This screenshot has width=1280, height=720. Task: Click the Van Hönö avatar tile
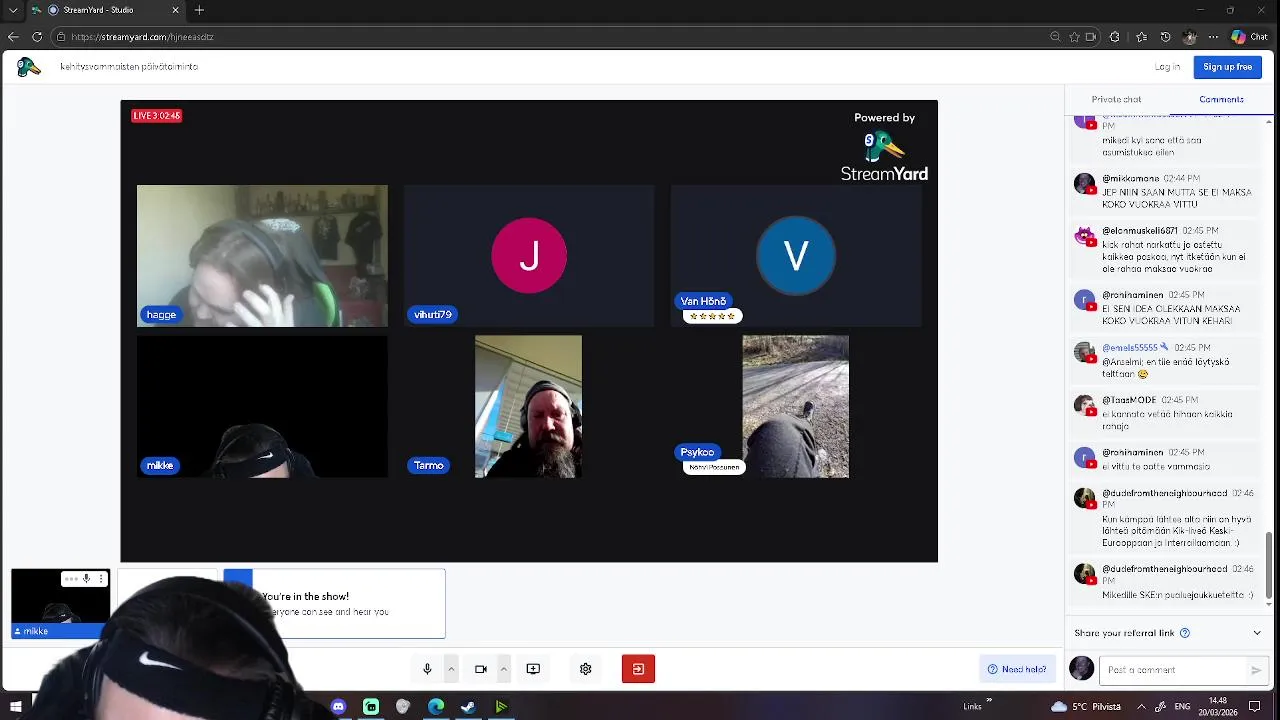[x=796, y=256]
